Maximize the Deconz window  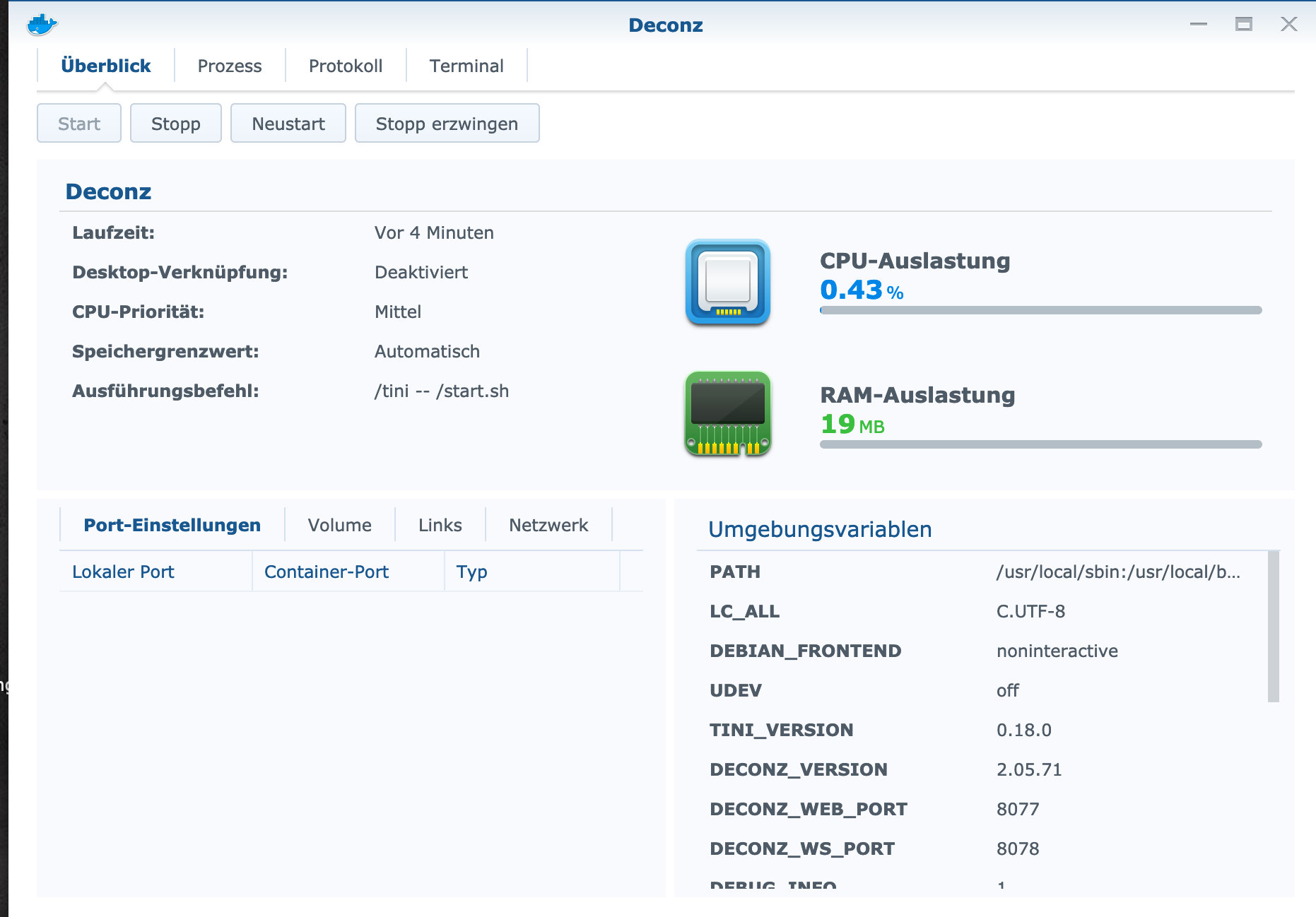1243,25
